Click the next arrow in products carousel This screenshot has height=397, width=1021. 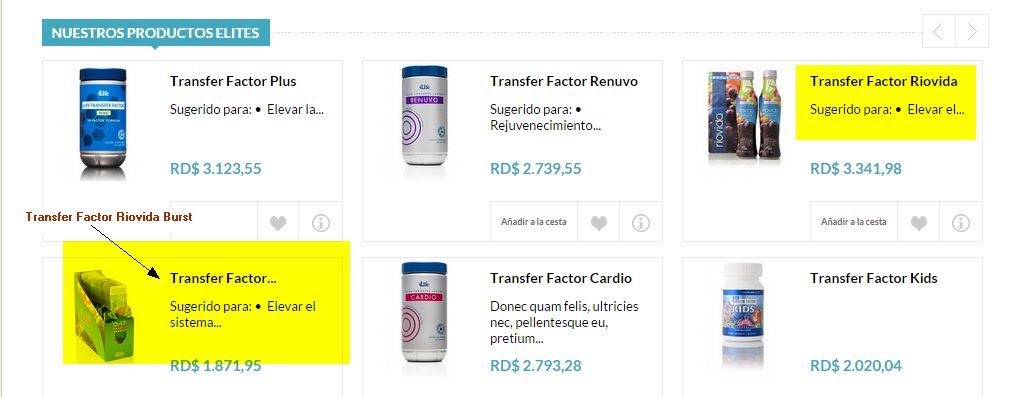click(x=972, y=31)
